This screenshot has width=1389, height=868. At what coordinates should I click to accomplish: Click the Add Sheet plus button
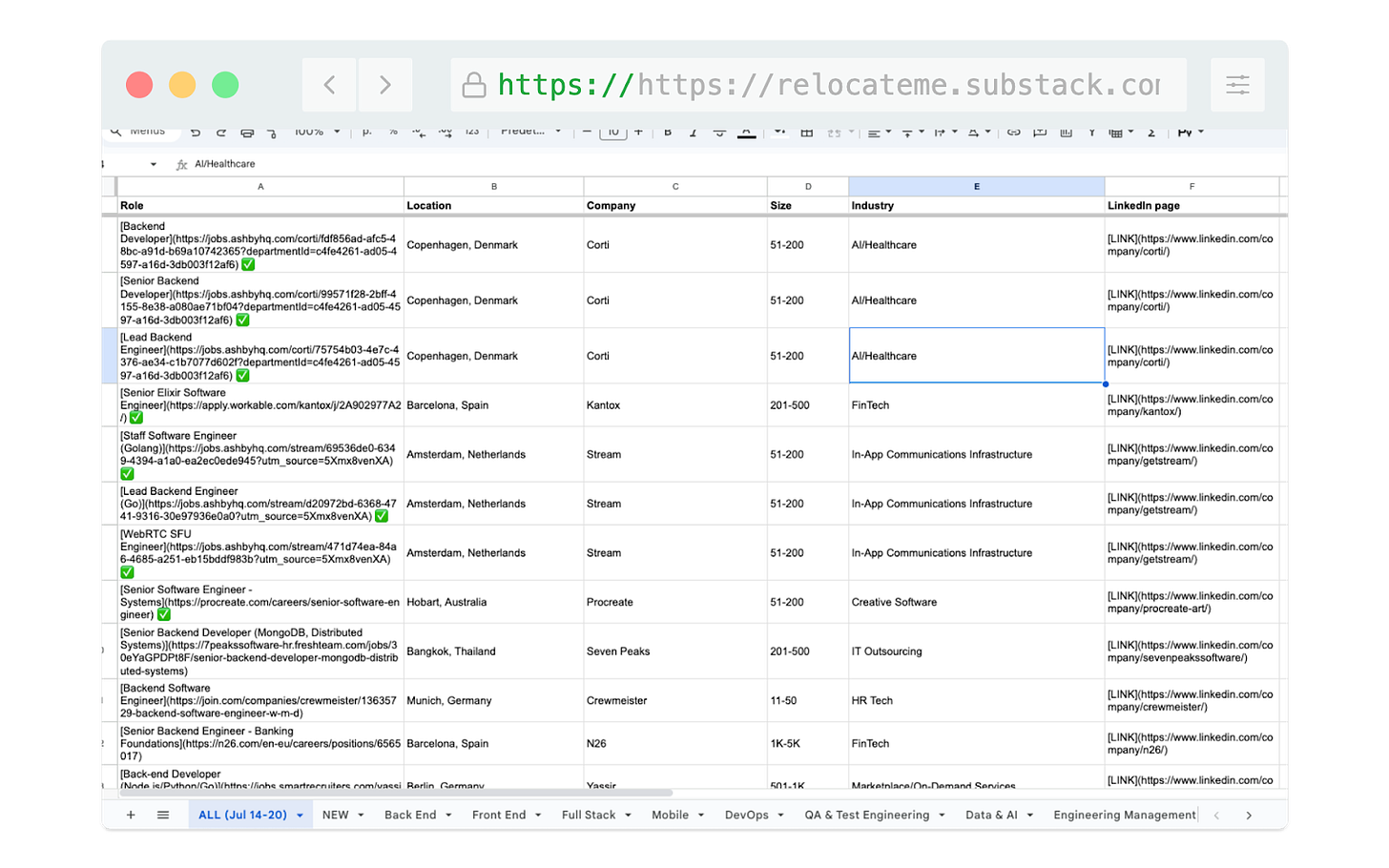pos(131,816)
